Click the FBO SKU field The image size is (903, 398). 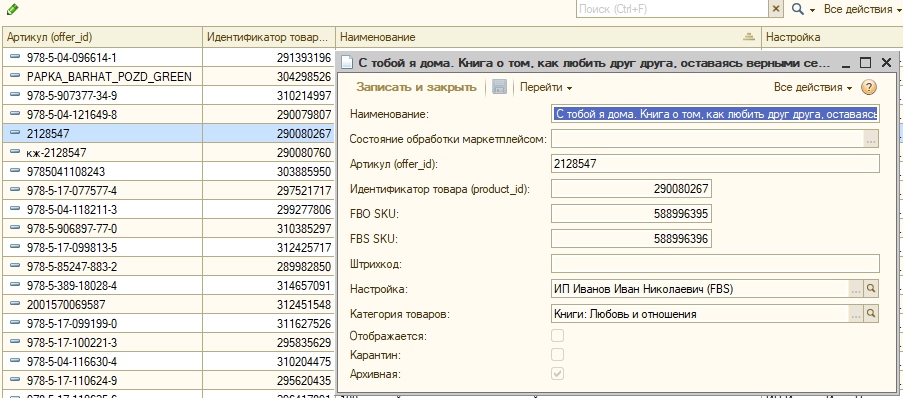tap(631, 214)
